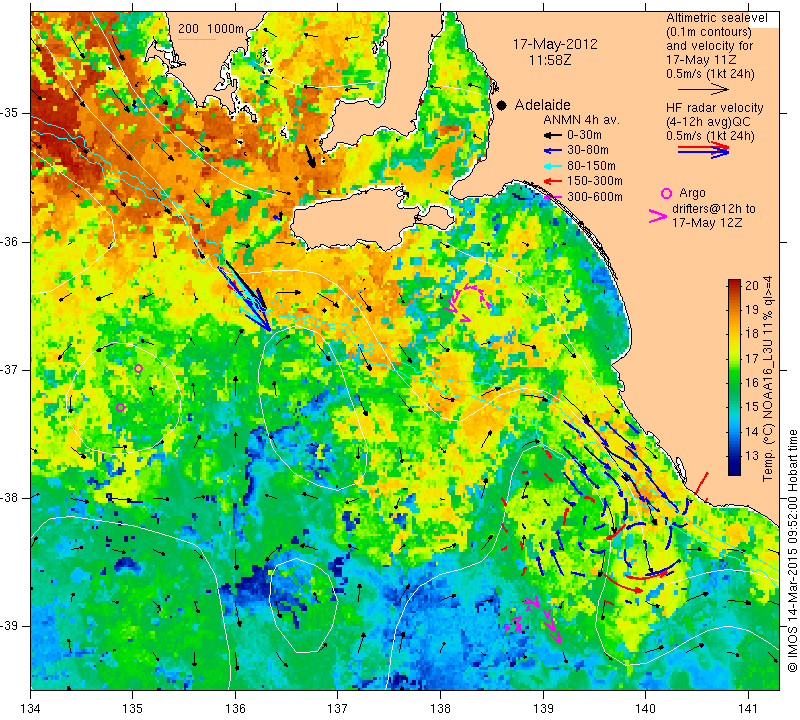The height and width of the screenshot is (720, 800).
Task: Click the red 150-300m legend arrow
Action: click(x=552, y=181)
